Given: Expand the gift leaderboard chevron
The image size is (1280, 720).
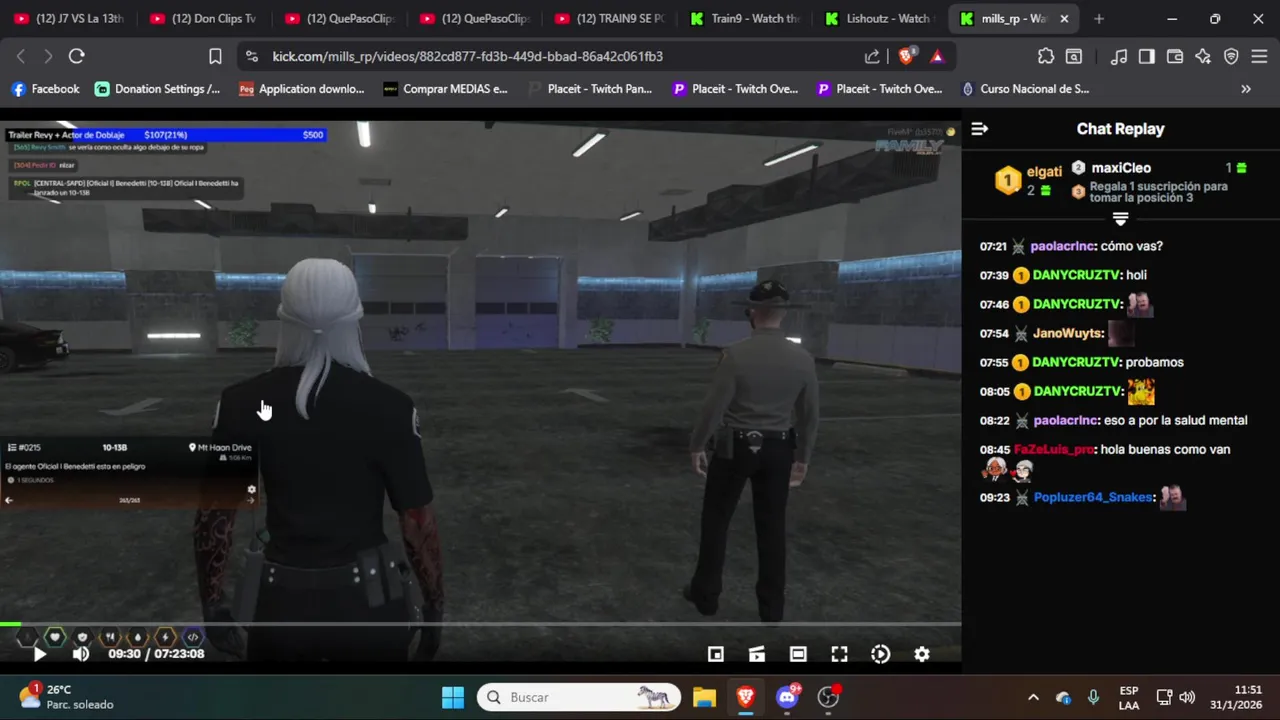Looking at the screenshot, I should tap(1120, 219).
